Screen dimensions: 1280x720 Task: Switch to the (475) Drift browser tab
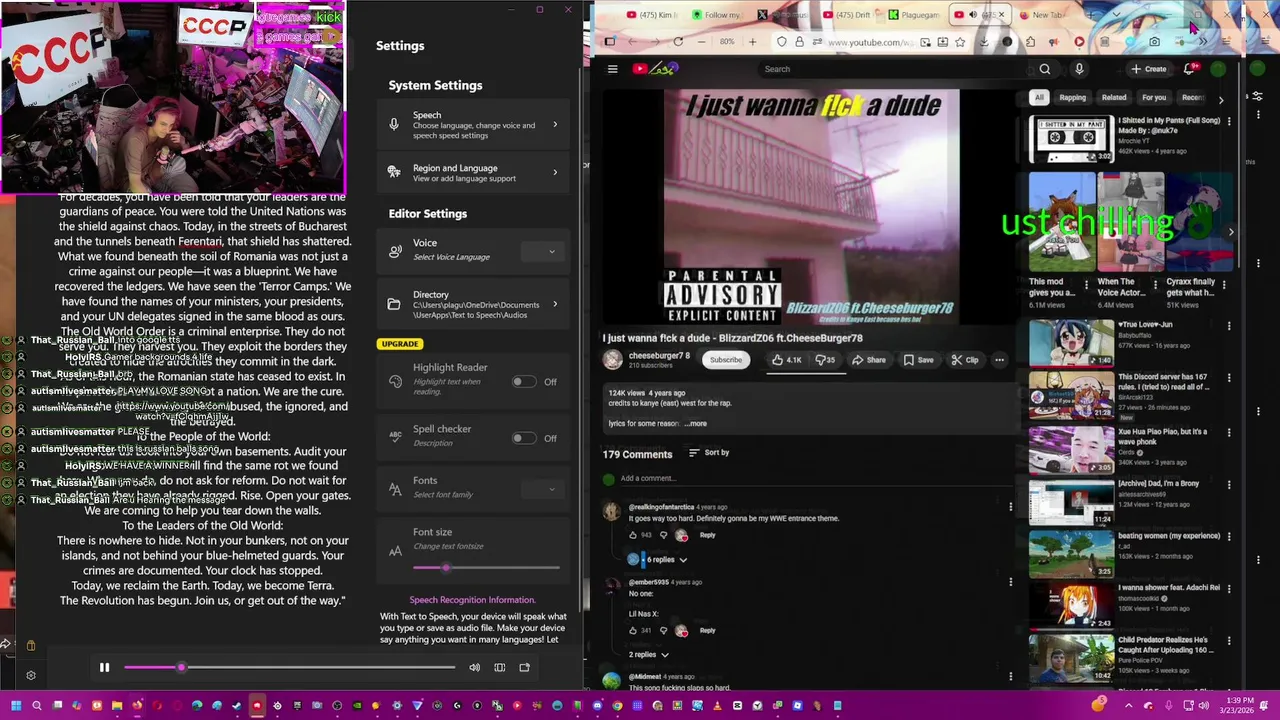click(849, 15)
